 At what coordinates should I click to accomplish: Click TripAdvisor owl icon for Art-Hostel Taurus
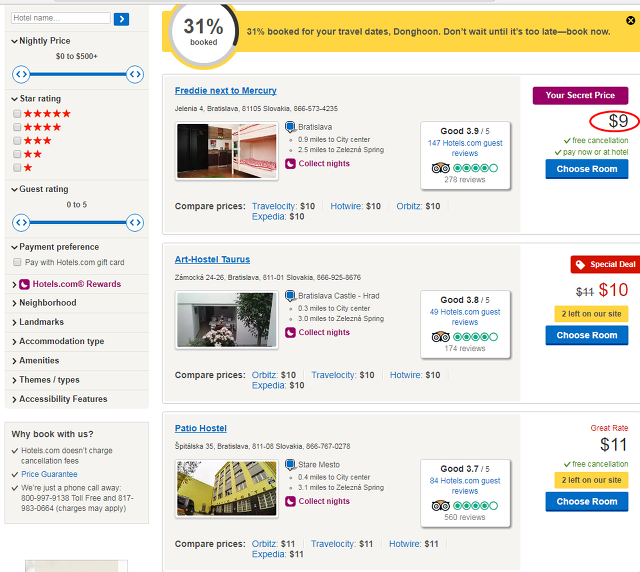click(440, 337)
